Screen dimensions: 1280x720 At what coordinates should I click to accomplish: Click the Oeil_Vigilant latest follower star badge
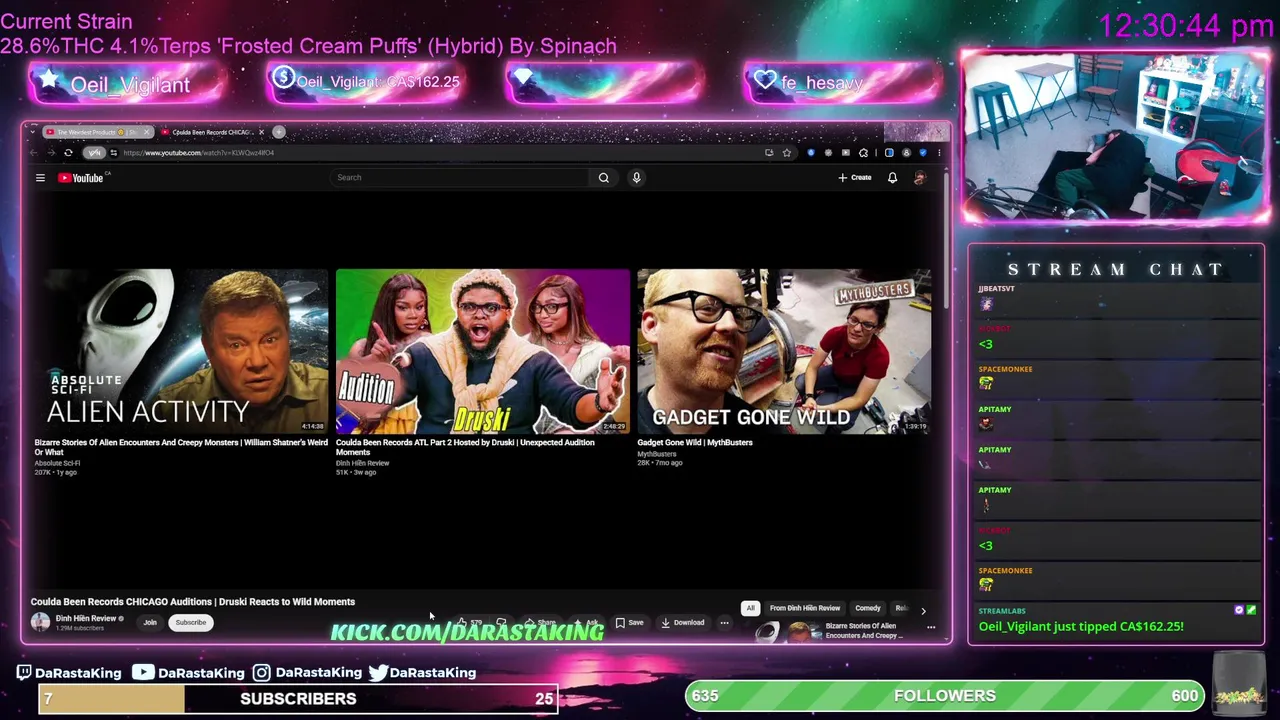tap(127, 84)
